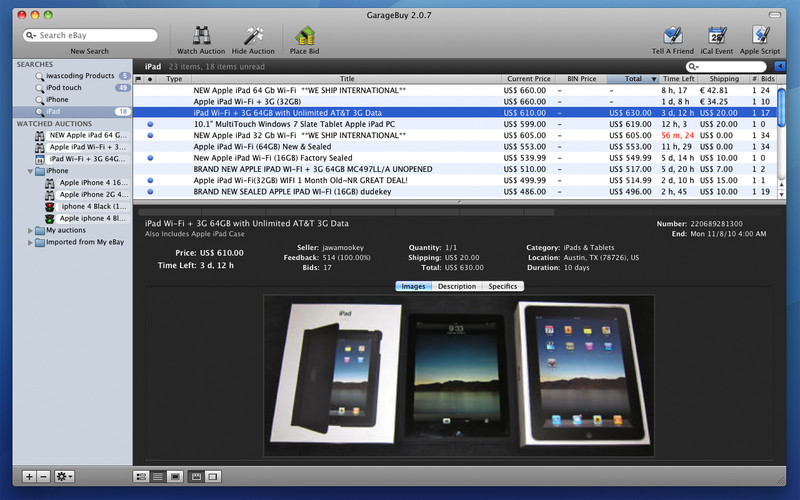Switch to image preview view mode

click(x=175, y=477)
